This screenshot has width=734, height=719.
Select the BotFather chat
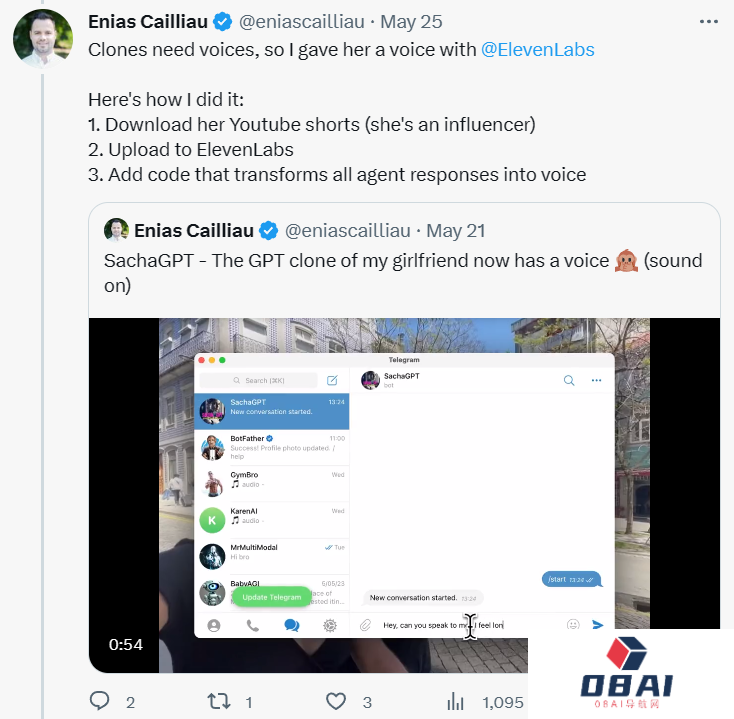pyautogui.click(x=272, y=447)
